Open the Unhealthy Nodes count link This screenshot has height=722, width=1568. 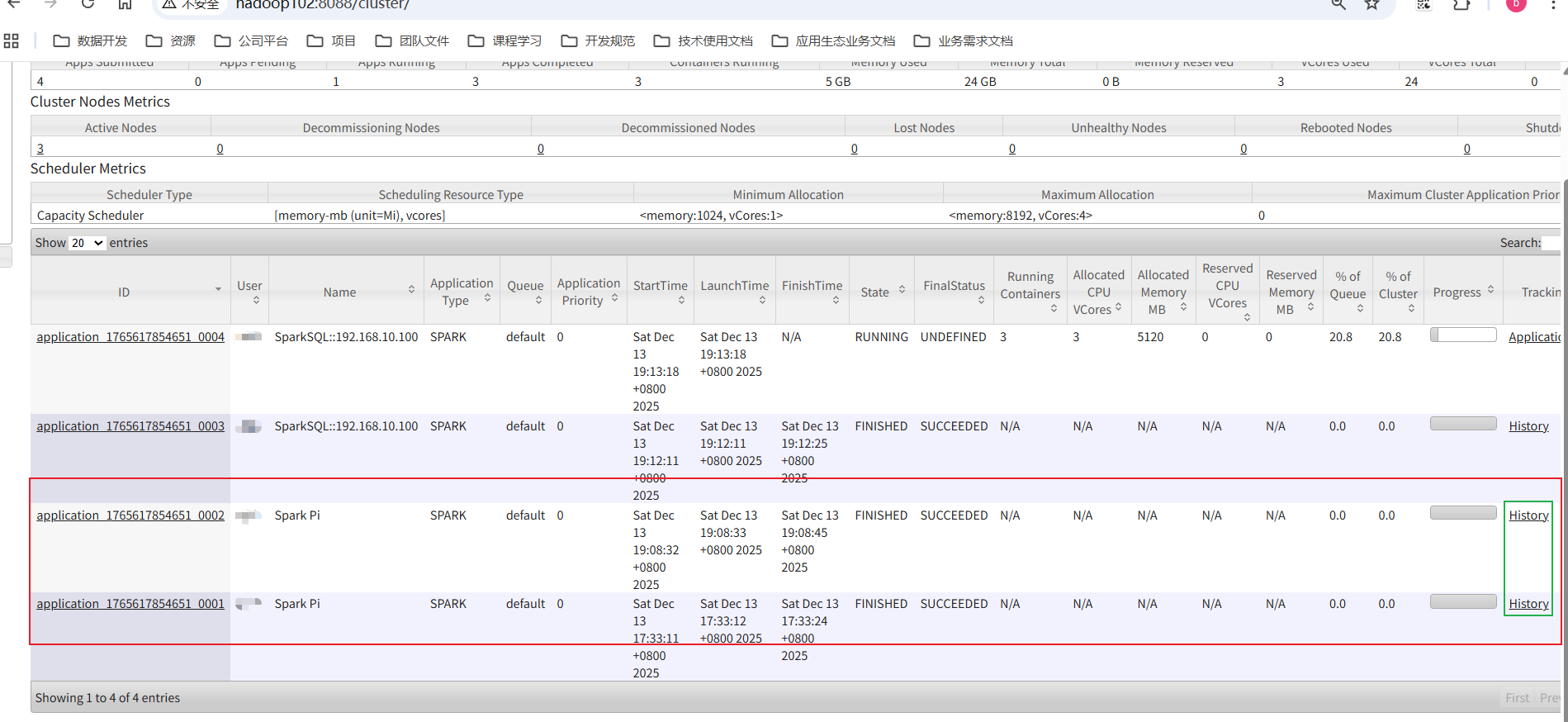(1012, 149)
